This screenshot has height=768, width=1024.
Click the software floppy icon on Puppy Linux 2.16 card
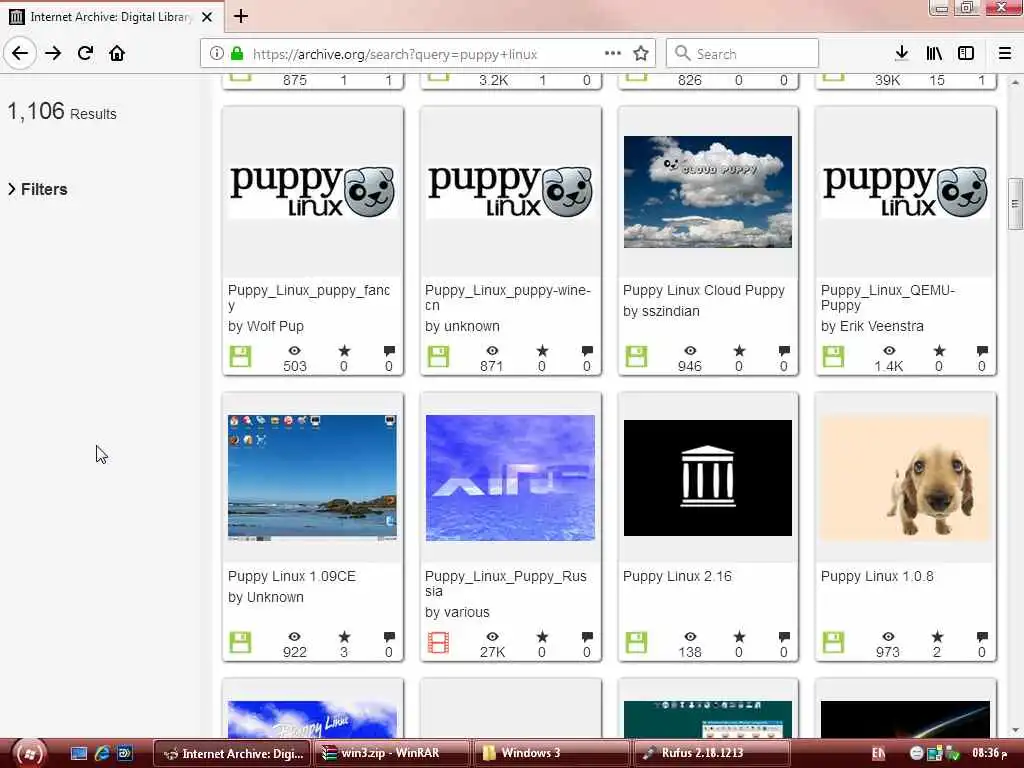636,643
